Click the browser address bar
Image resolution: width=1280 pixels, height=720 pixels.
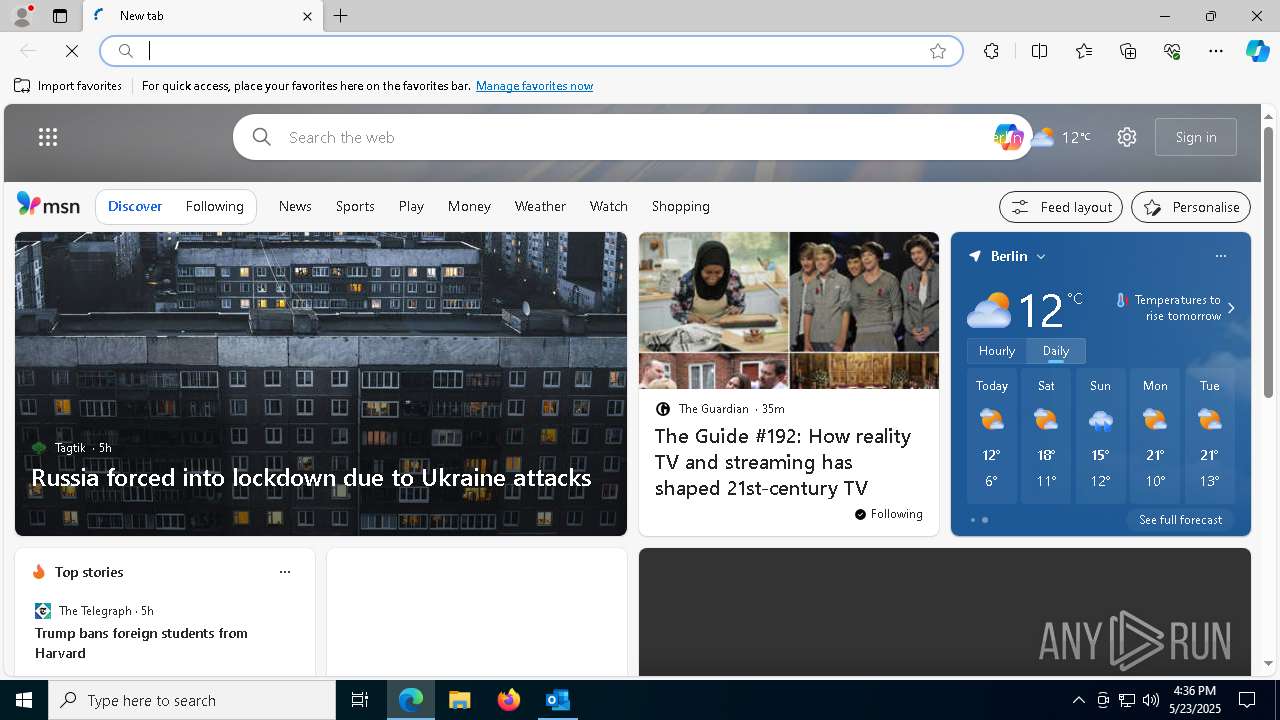coord(530,51)
